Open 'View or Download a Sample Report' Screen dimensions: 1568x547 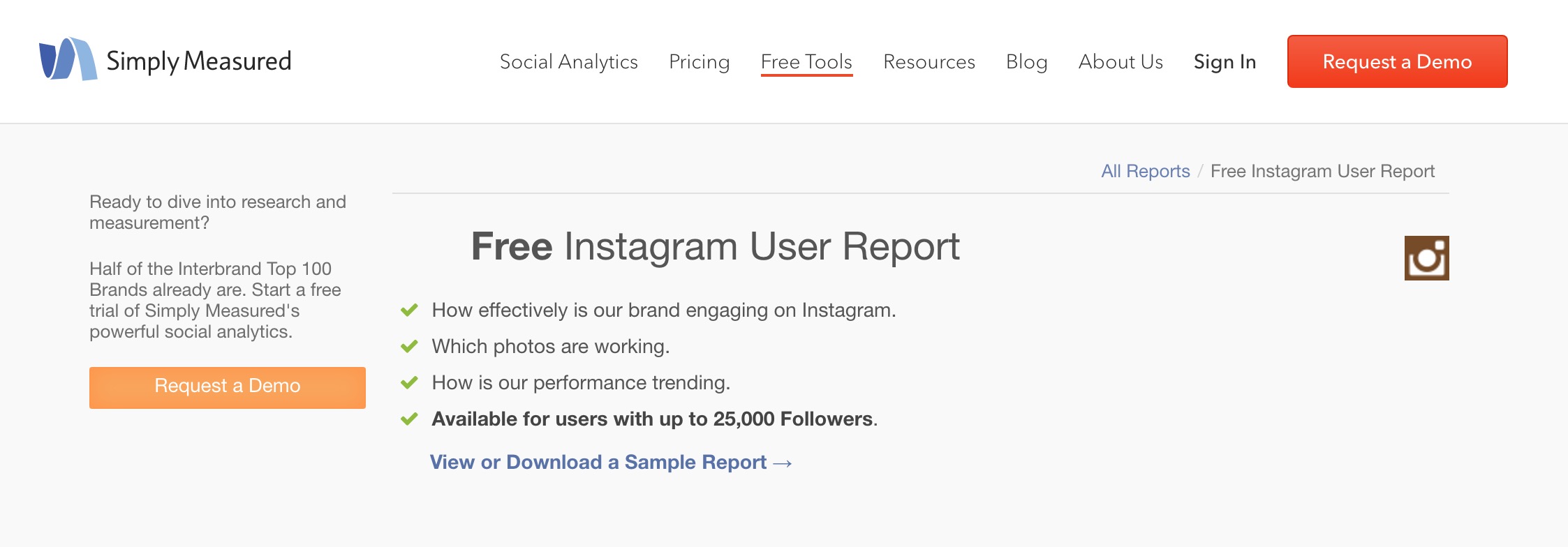pos(598,462)
